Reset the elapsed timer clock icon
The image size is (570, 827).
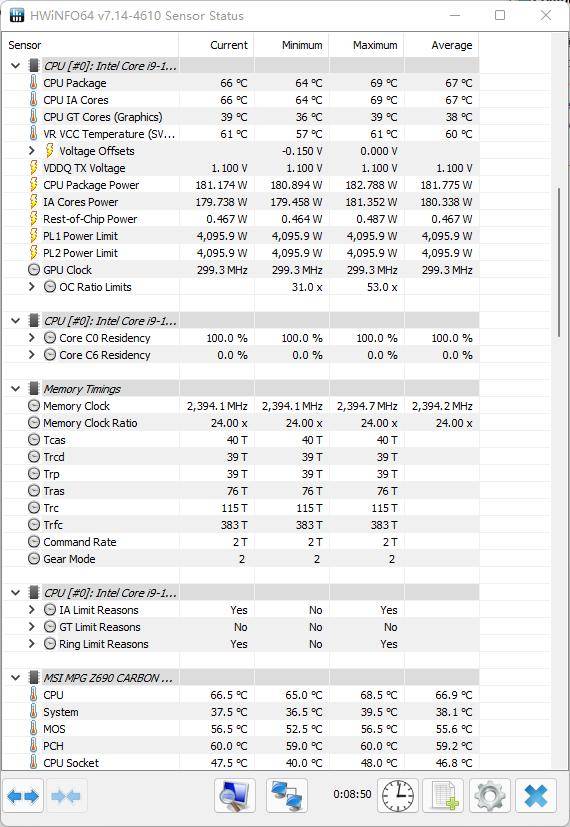[398, 795]
